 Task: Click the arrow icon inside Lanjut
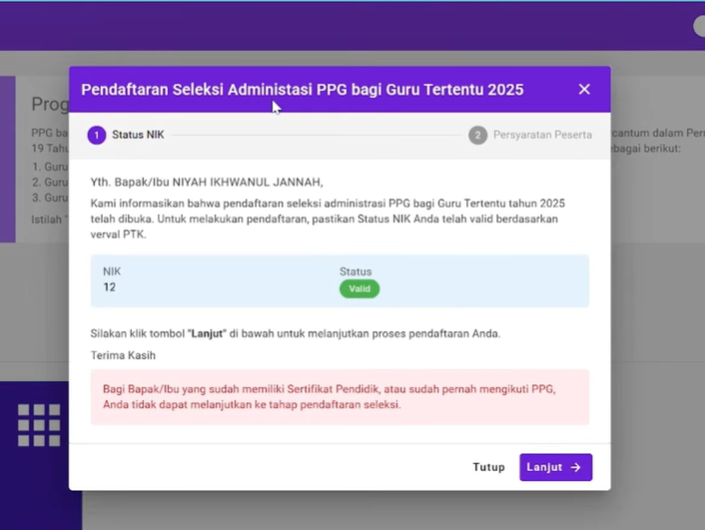(x=576, y=467)
